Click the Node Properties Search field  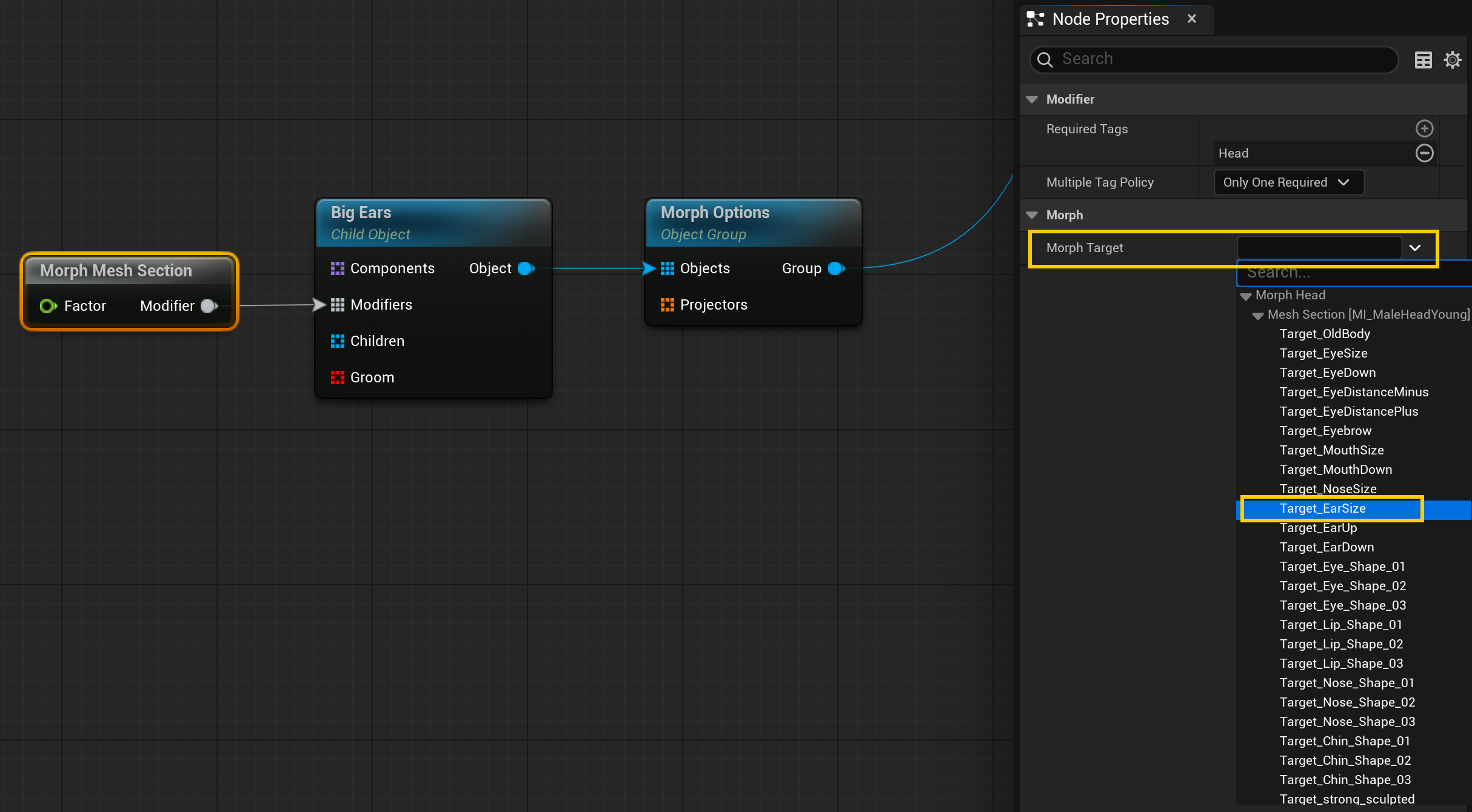click(1214, 59)
